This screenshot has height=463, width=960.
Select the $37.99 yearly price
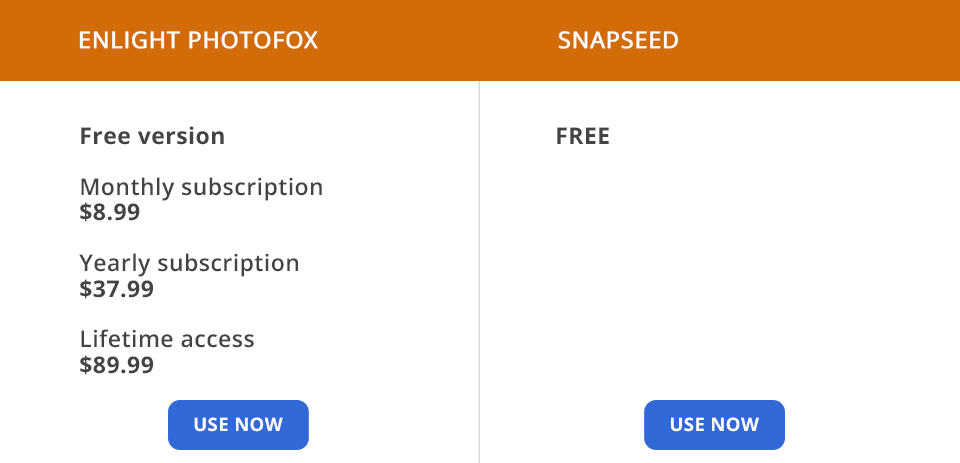116,289
